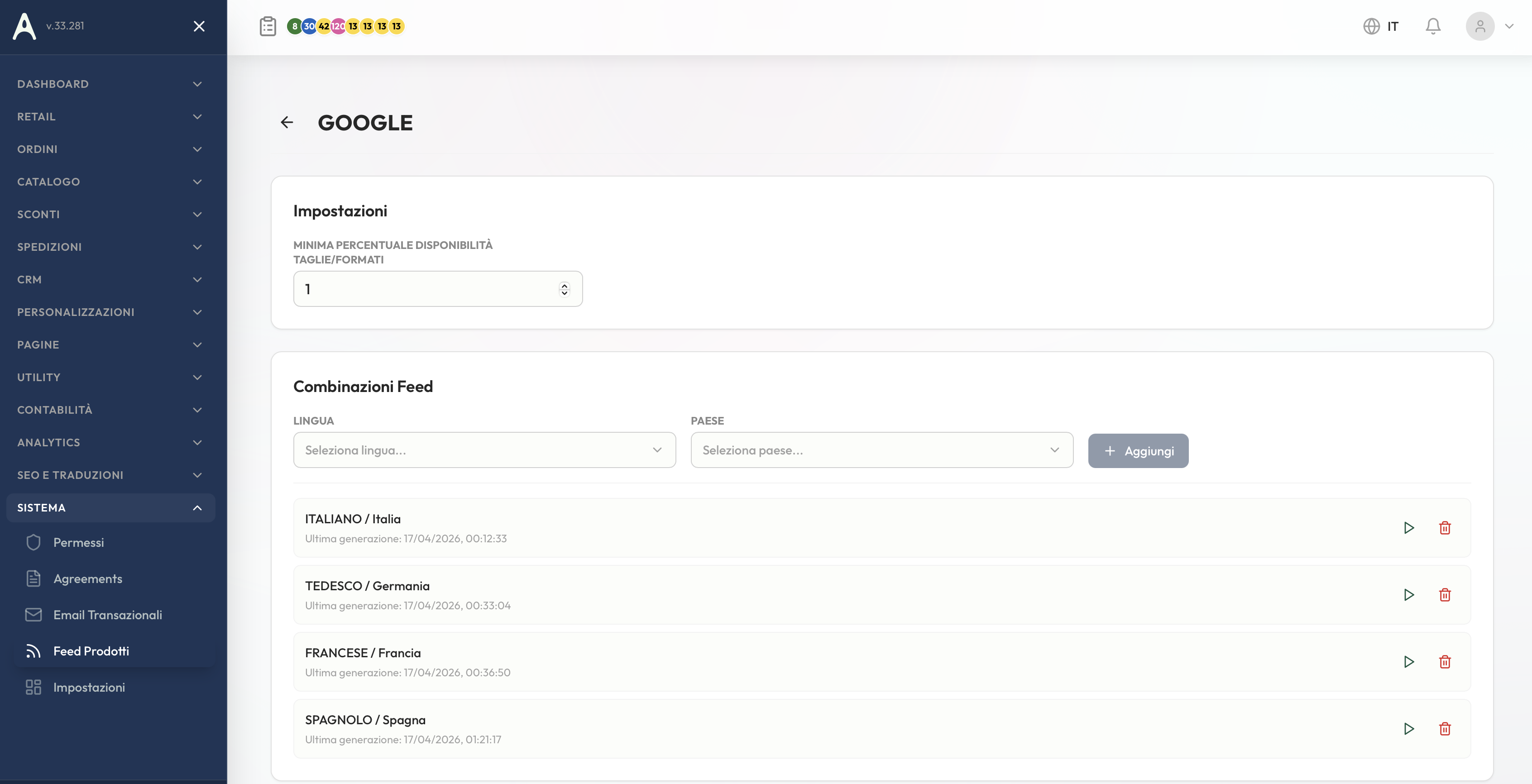This screenshot has height=784, width=1532.
Task: Run generation for SPAGNOLO / Spagna feed
Action: tap(1409, 729)
